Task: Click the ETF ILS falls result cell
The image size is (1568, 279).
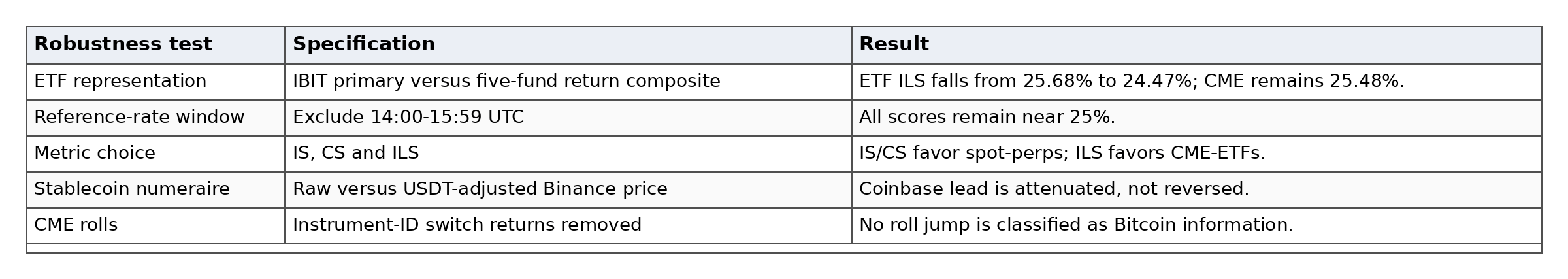Action: [1196, 82]
